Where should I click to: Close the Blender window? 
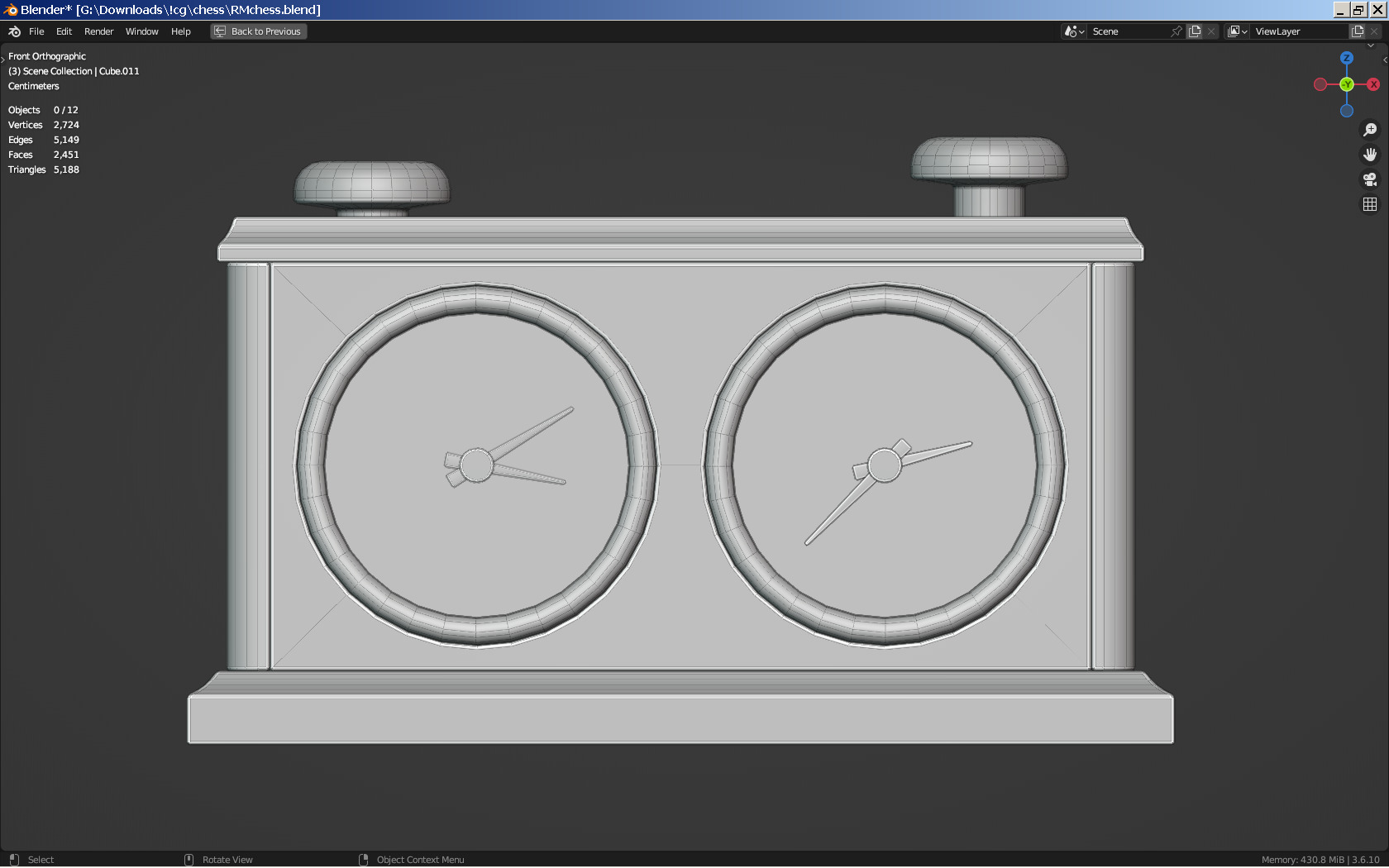click(x=1377, y=10)
